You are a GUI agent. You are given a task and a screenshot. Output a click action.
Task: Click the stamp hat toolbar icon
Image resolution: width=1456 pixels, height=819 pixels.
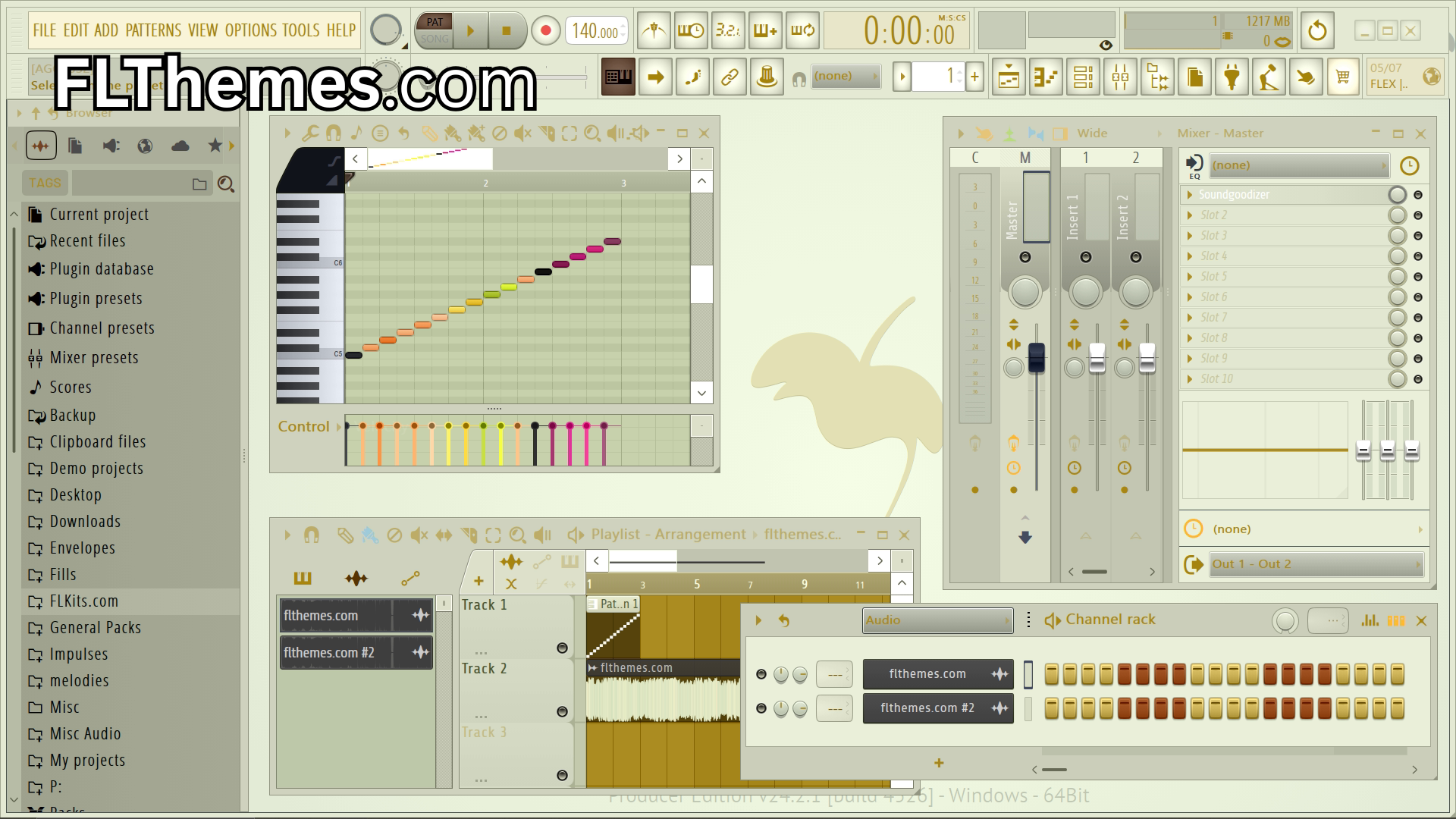tap(767, 77)
